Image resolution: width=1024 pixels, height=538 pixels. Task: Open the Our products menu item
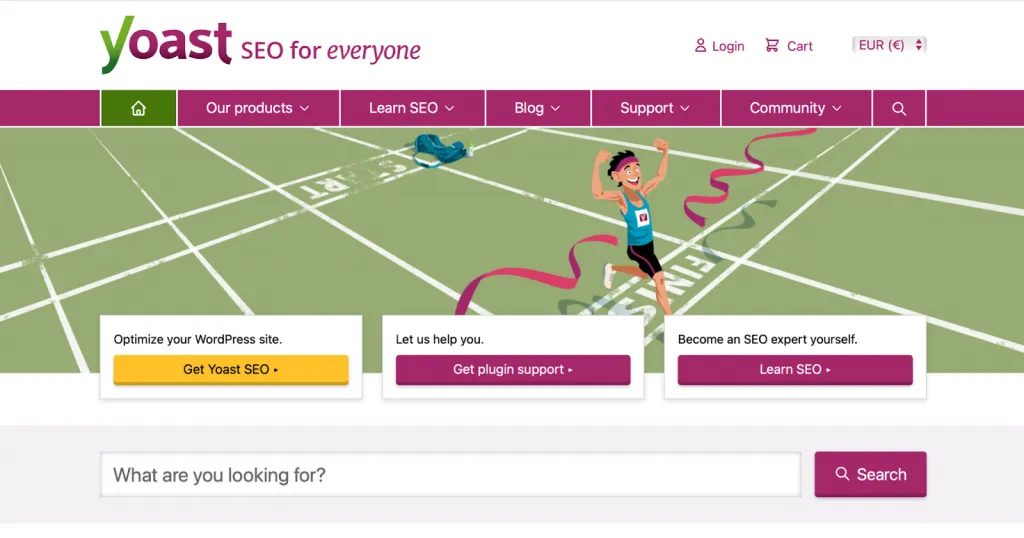258,108
